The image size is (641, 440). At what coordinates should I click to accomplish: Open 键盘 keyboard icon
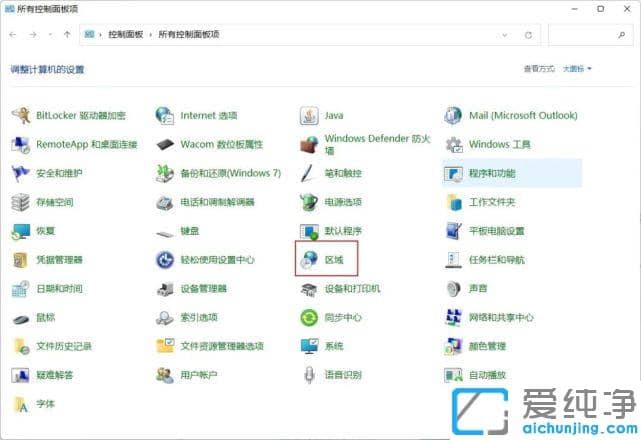(165, 234)
